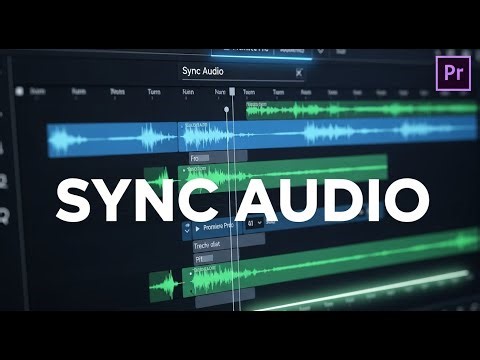The image size is (480, 360).
Task: Click the round sync marker above the blue clip
Action: click(227, 109)
